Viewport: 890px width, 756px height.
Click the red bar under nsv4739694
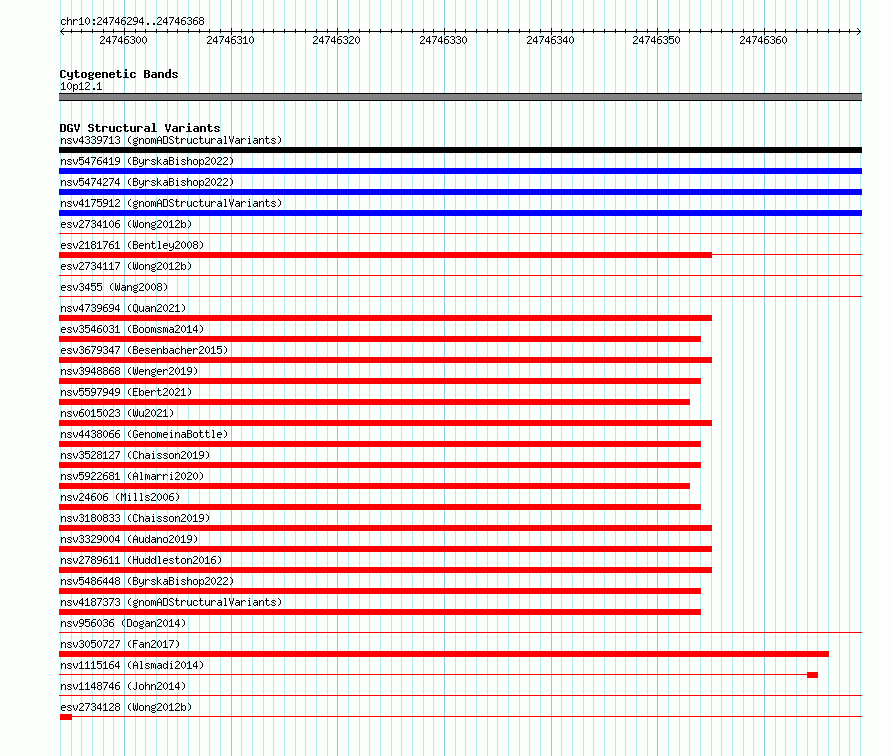click(385, 318)
